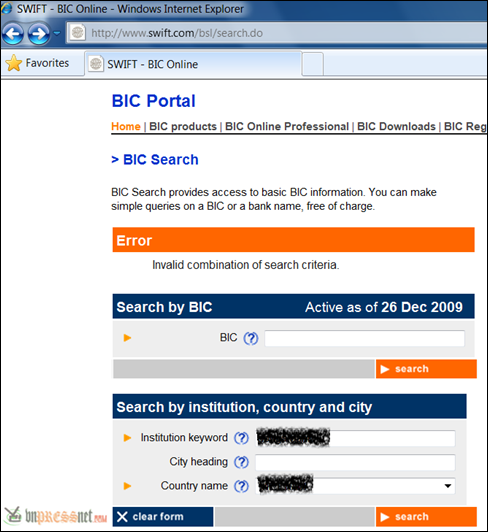Click Institution keyword help question icon

pyautogui.click(x=241, y=438)
